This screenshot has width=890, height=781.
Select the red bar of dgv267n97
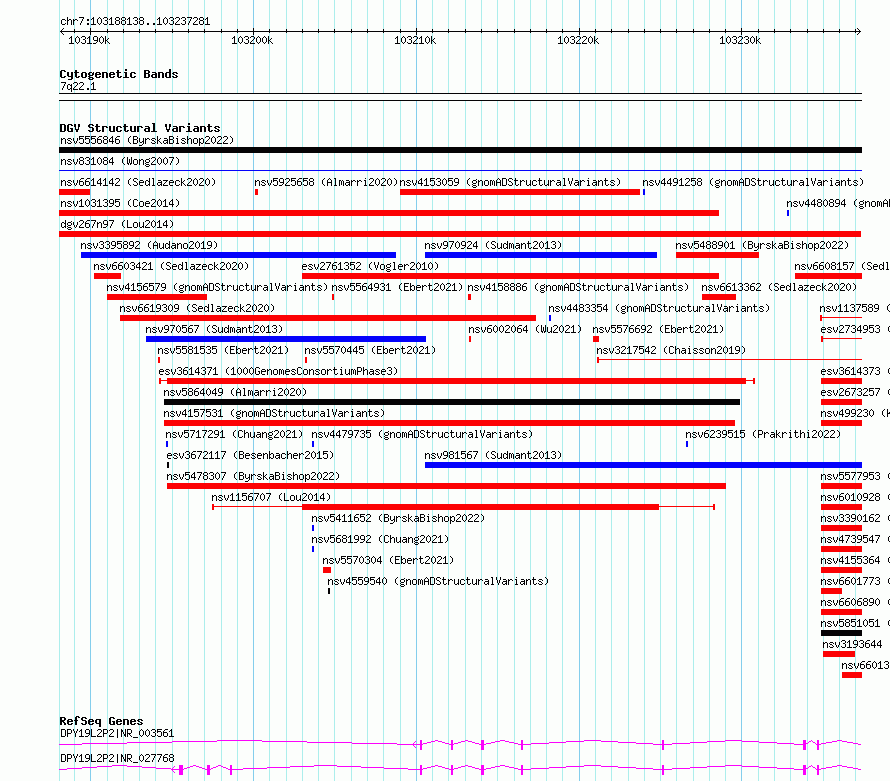(460, 234)
